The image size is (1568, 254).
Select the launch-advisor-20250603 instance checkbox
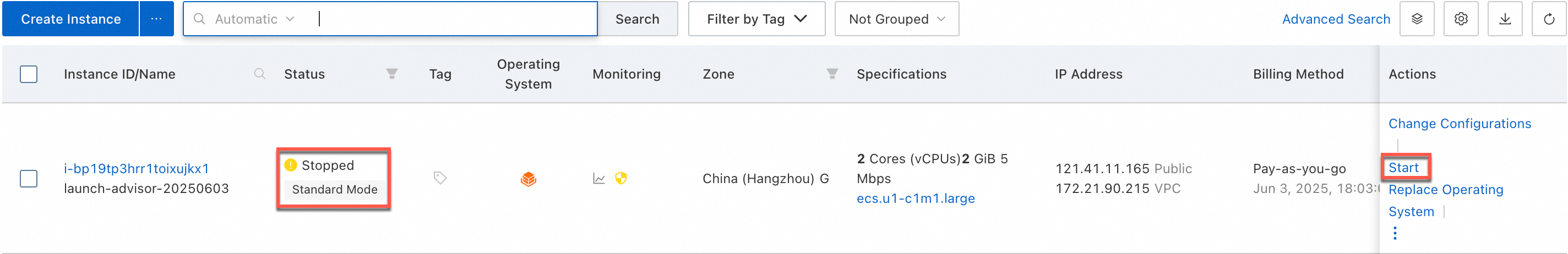(29, 179)
